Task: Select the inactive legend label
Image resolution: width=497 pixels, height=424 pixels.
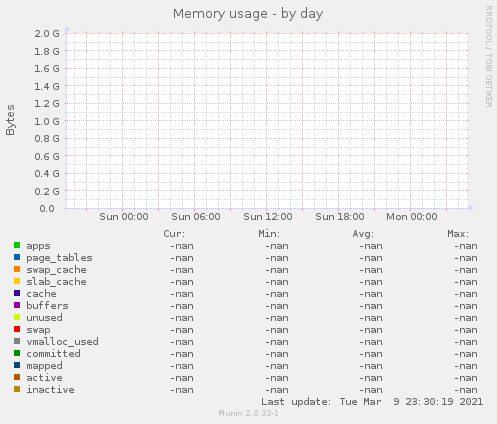Action: (x=50, y=390)
